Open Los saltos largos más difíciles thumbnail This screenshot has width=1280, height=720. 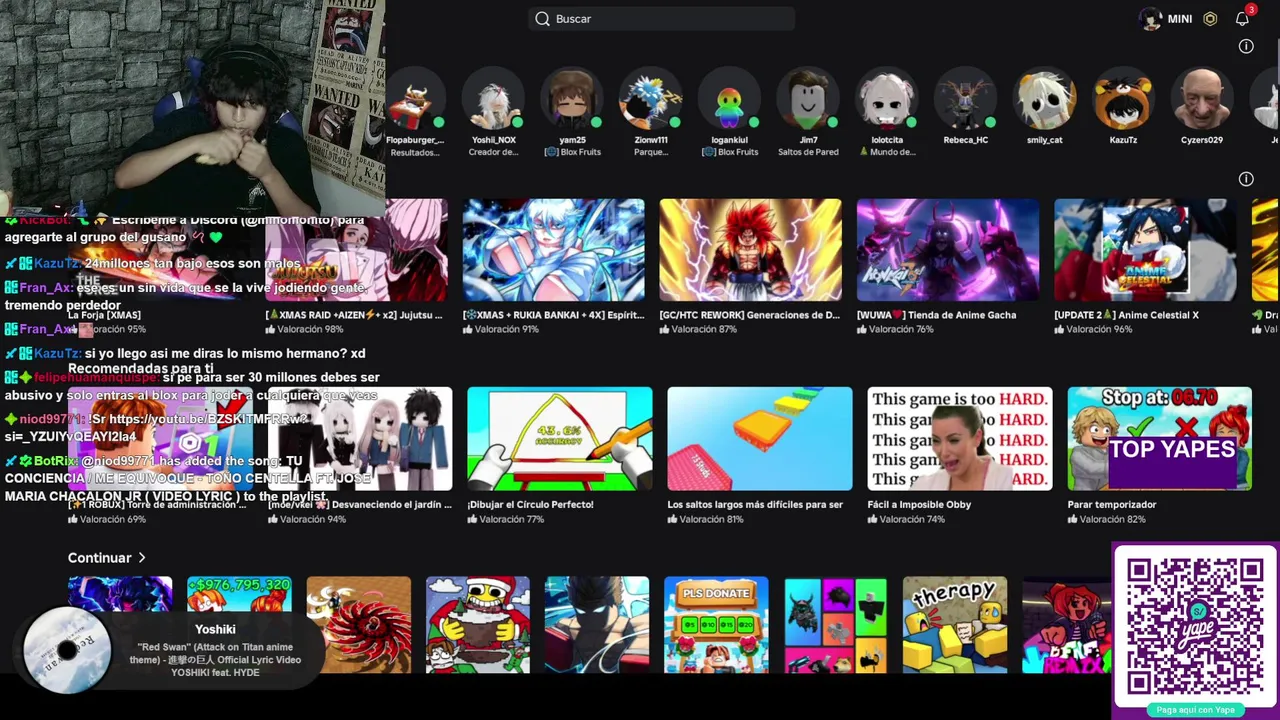(x=760, y=439)
